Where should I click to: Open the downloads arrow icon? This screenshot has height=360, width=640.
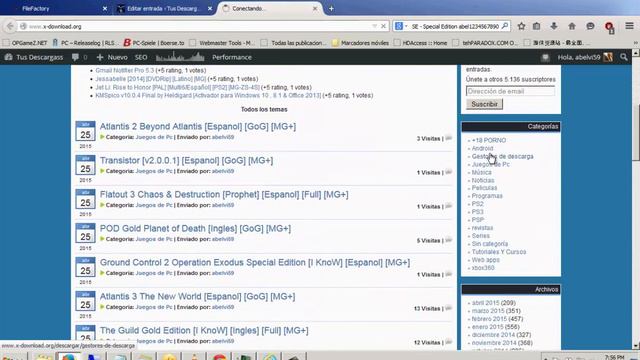click(554, 26)
